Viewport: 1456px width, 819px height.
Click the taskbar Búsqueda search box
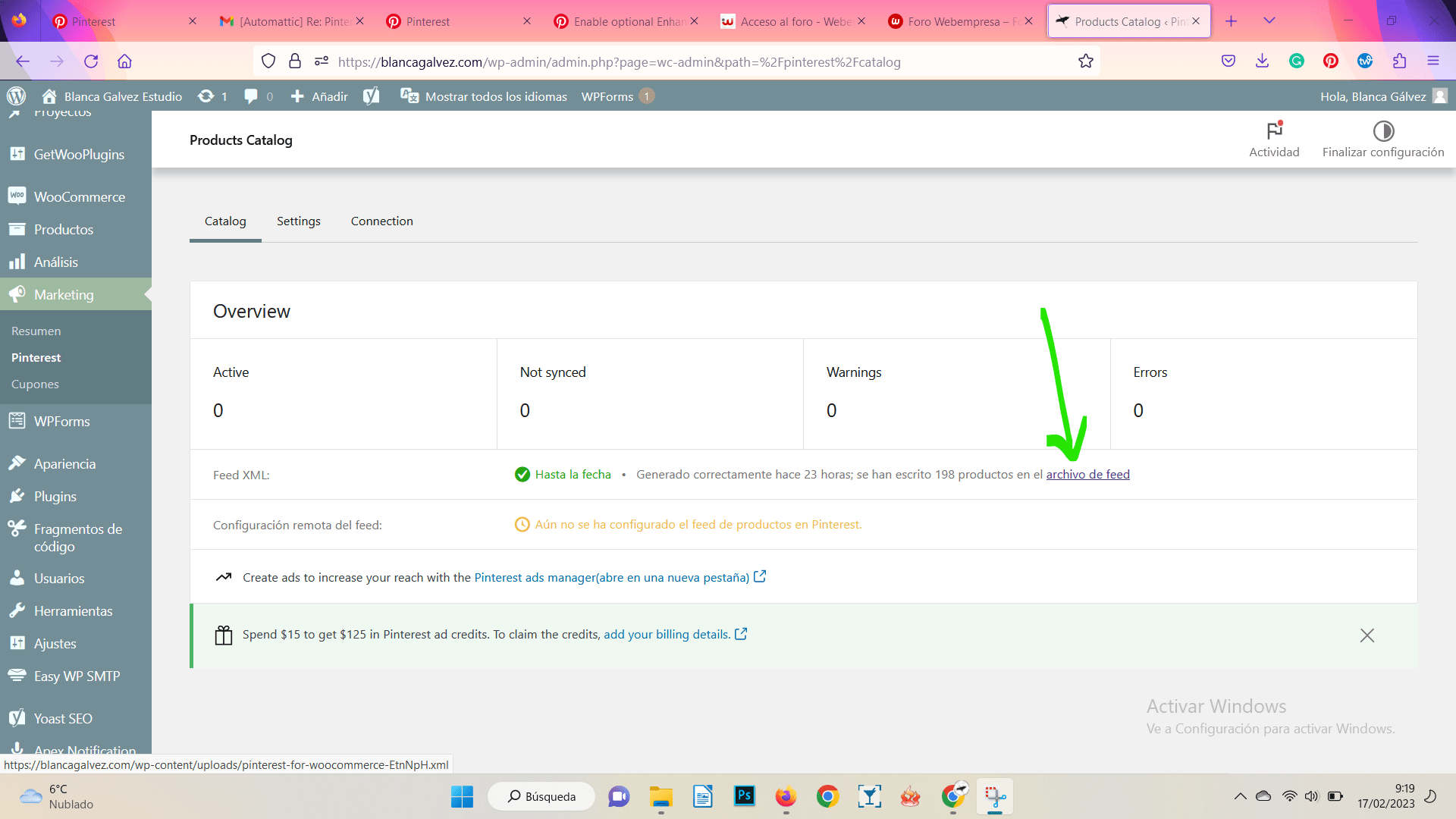pos(541,797)
